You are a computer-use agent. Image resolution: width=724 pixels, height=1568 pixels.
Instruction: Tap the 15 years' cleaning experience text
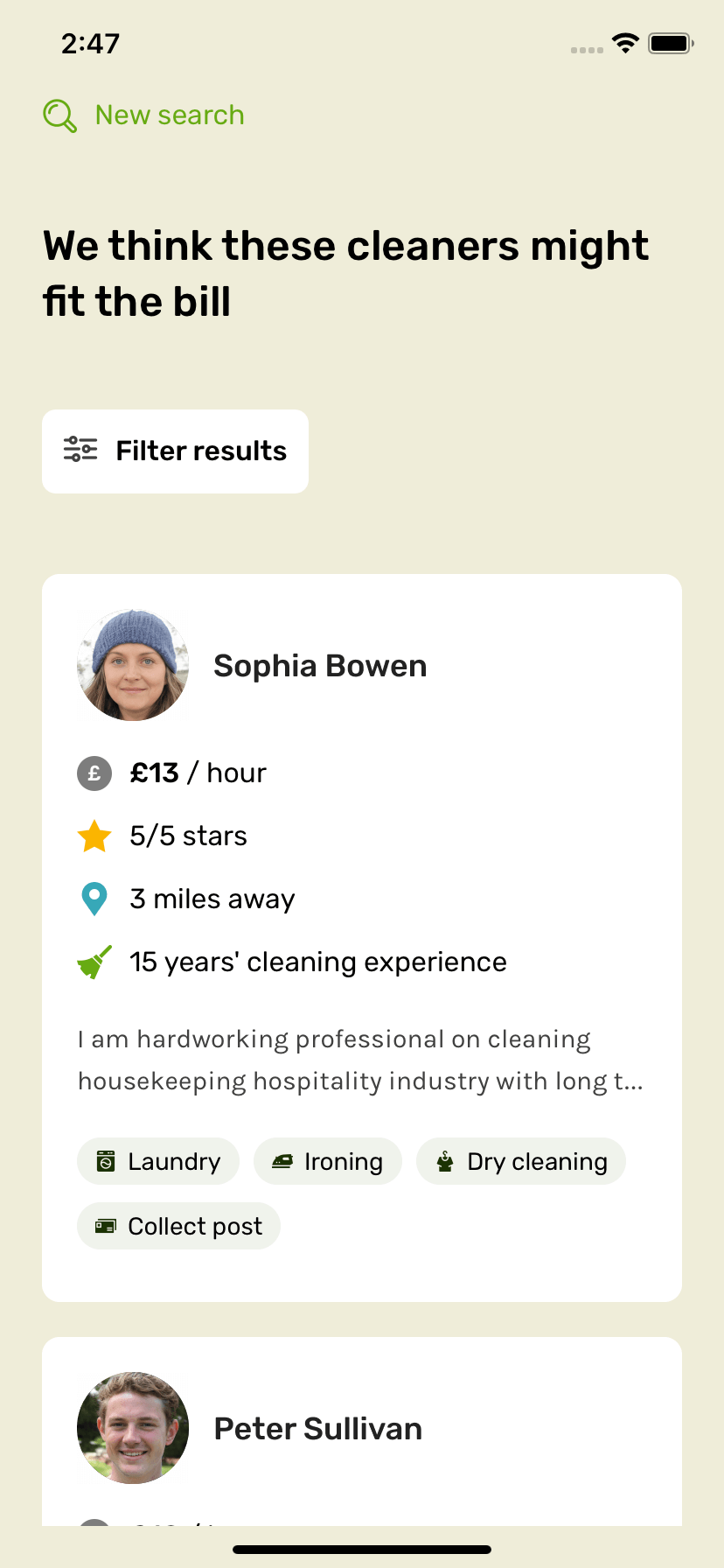click(x=318, y=962)
